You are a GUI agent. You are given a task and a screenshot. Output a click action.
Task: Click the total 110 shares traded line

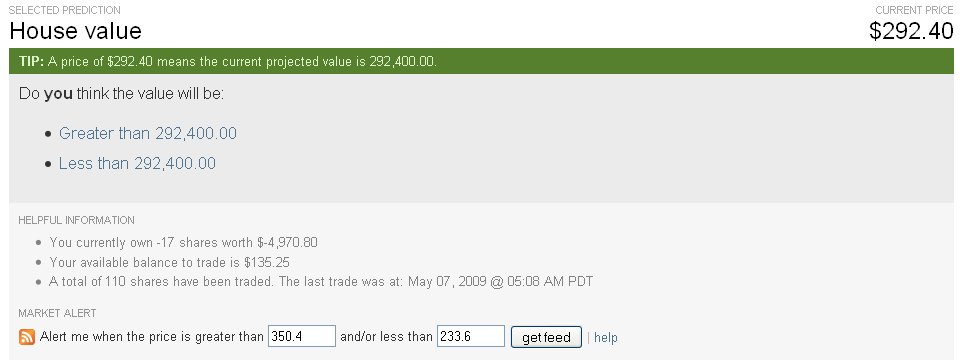tap(321, 282)
